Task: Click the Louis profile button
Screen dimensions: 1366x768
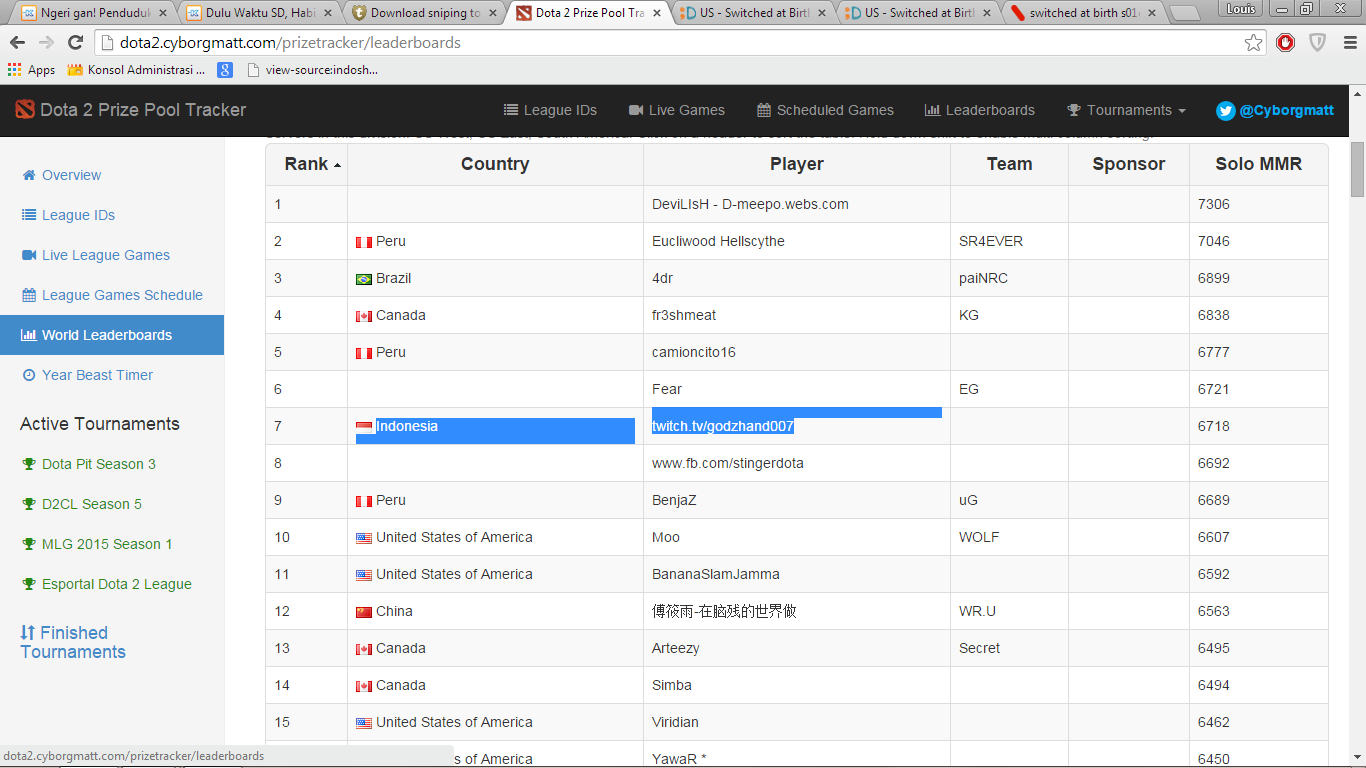Action: click(1241, 8)
